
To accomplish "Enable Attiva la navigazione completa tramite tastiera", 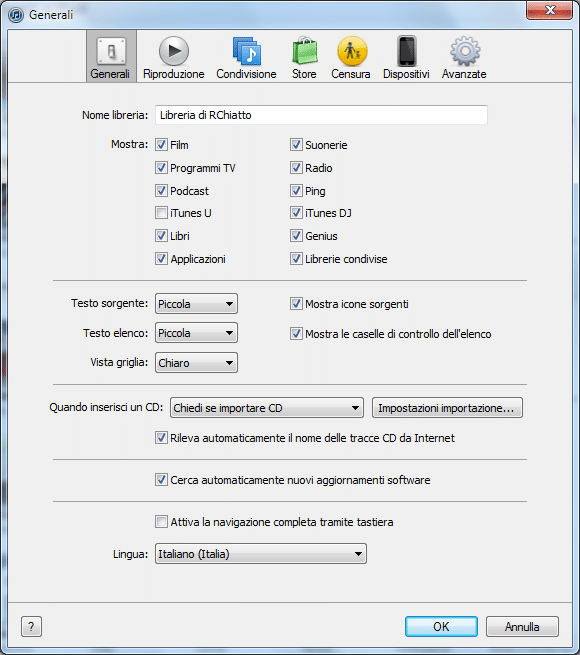I will (x=161, y=522).
